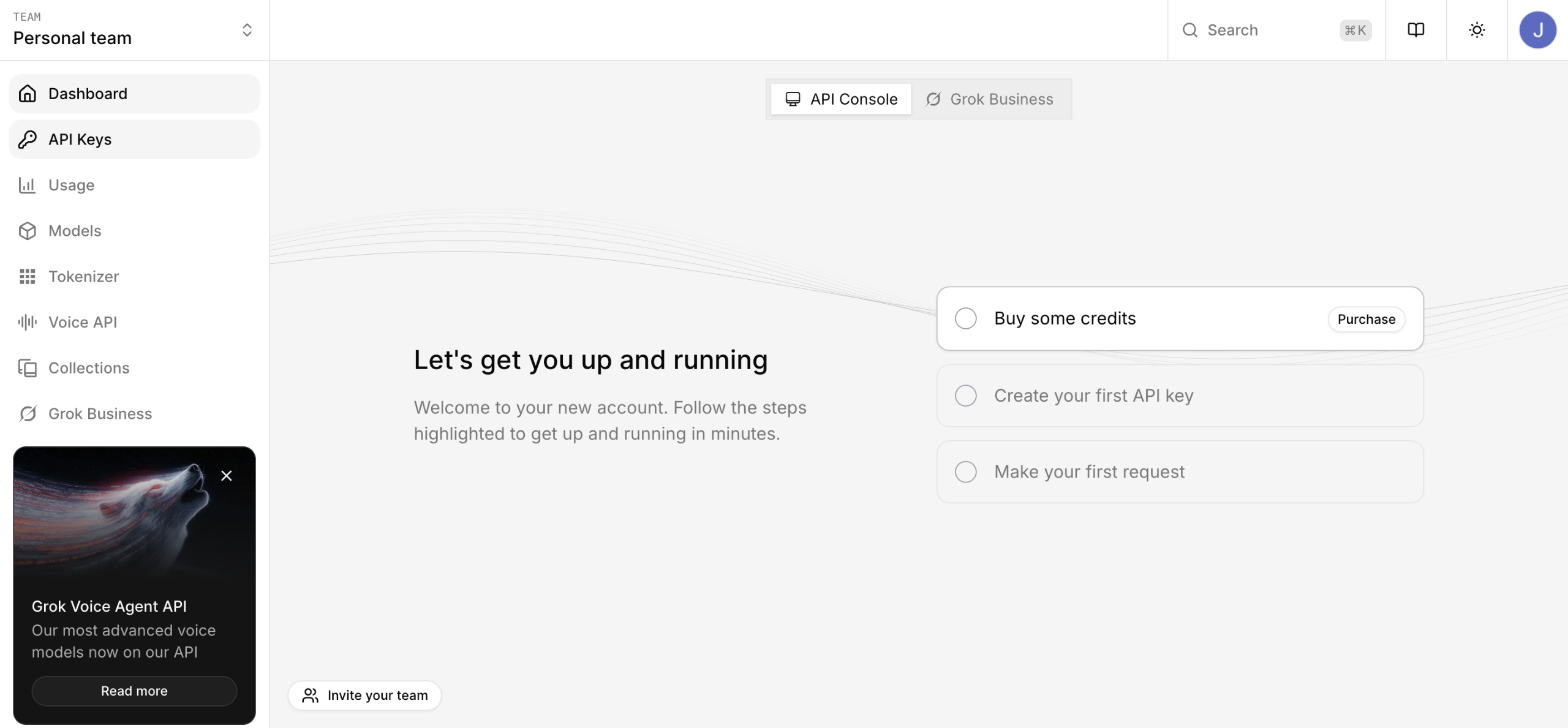Viewport: 1568px width, 728px height.
Task: Click the Voice API waveform icon
Action: [x=28, y=322]
